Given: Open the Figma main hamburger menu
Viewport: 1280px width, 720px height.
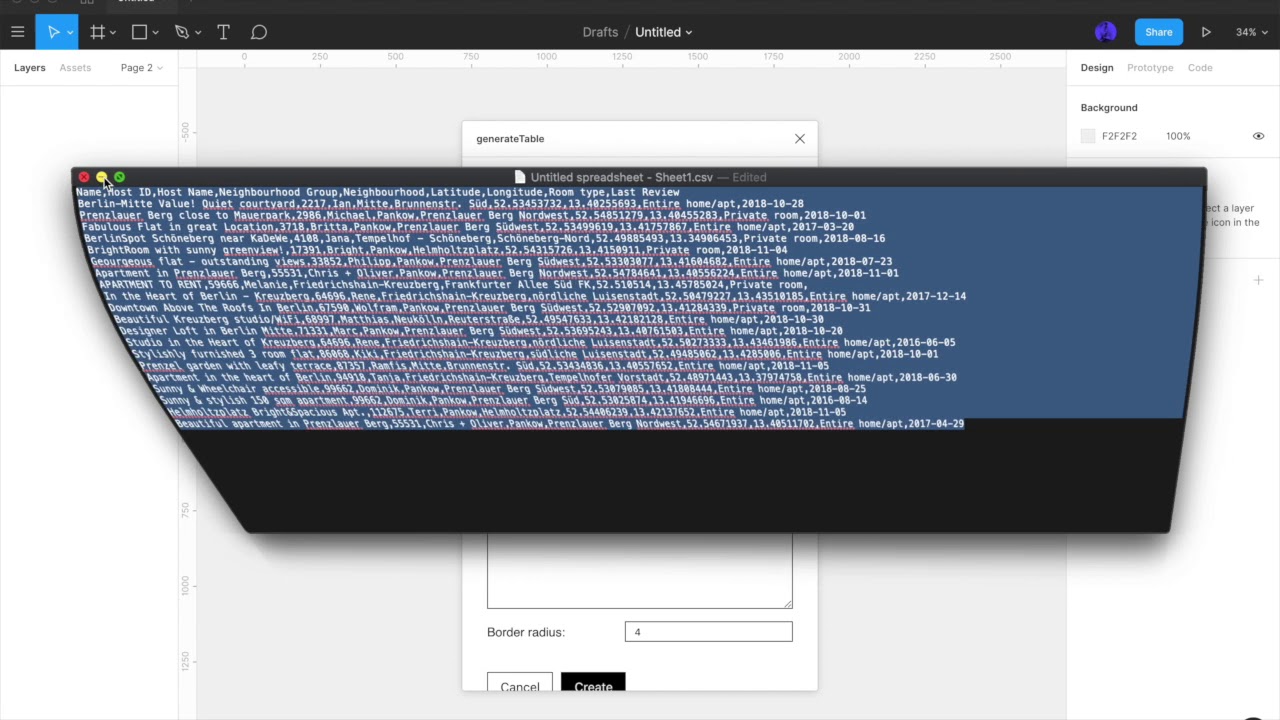Looking at the screenshot, I should point(17,32).
